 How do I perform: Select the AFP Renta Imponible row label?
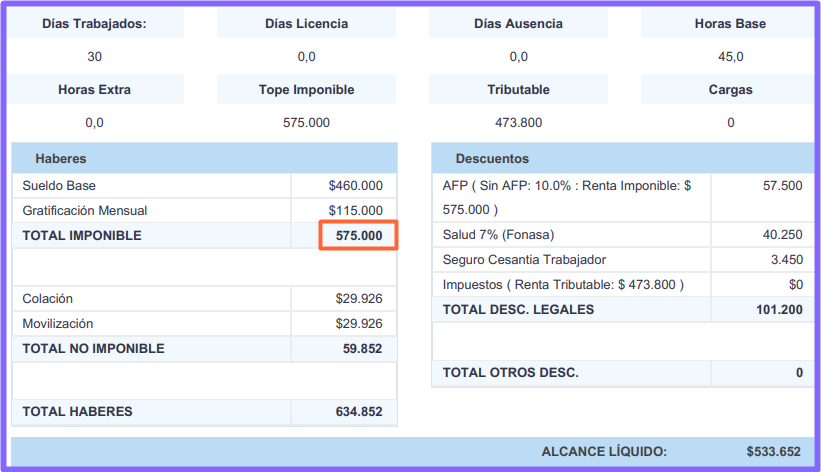coord(567,197)
